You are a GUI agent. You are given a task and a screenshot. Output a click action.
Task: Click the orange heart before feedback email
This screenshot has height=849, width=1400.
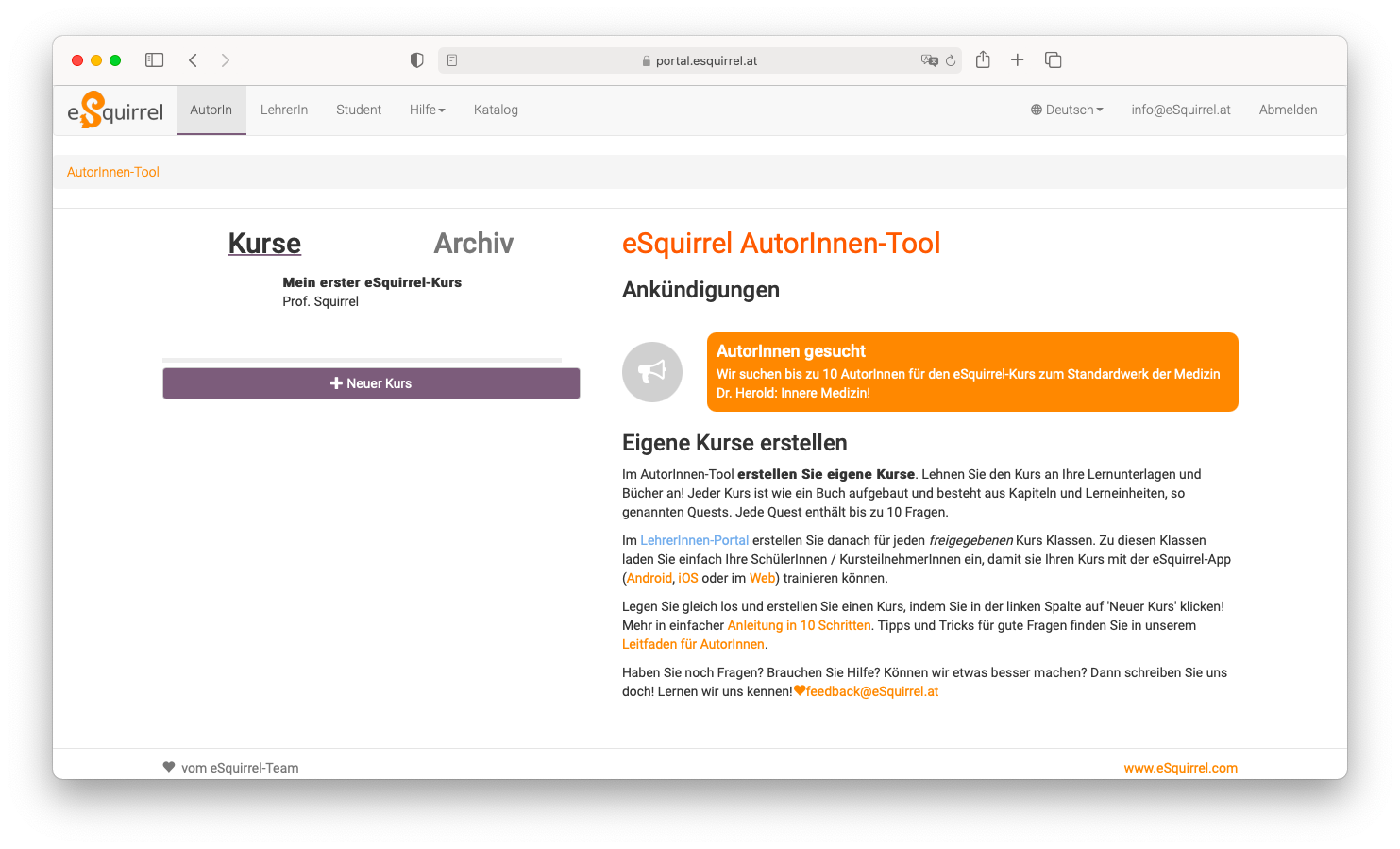[x=800, y=690]
